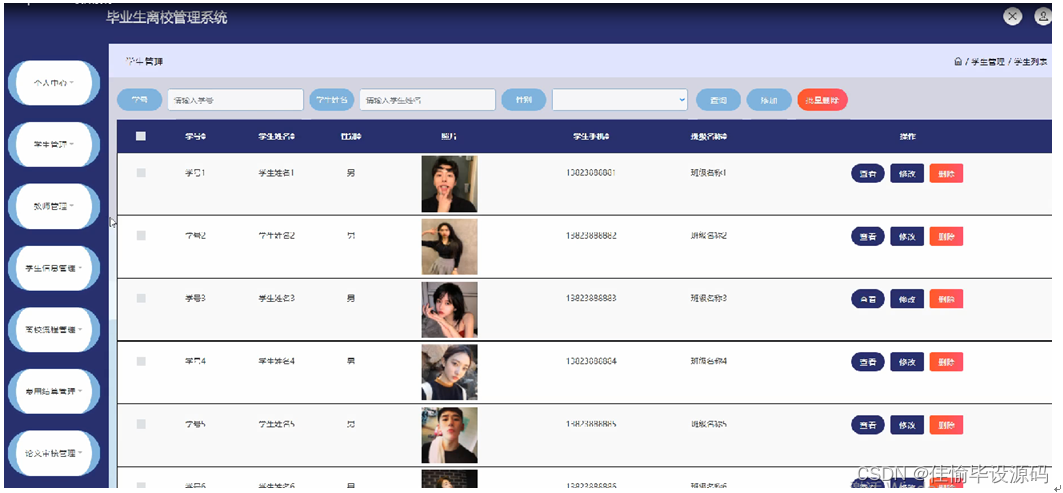
Task: Click 查看 for student 学生姓名2
Action: pos(868,236)
